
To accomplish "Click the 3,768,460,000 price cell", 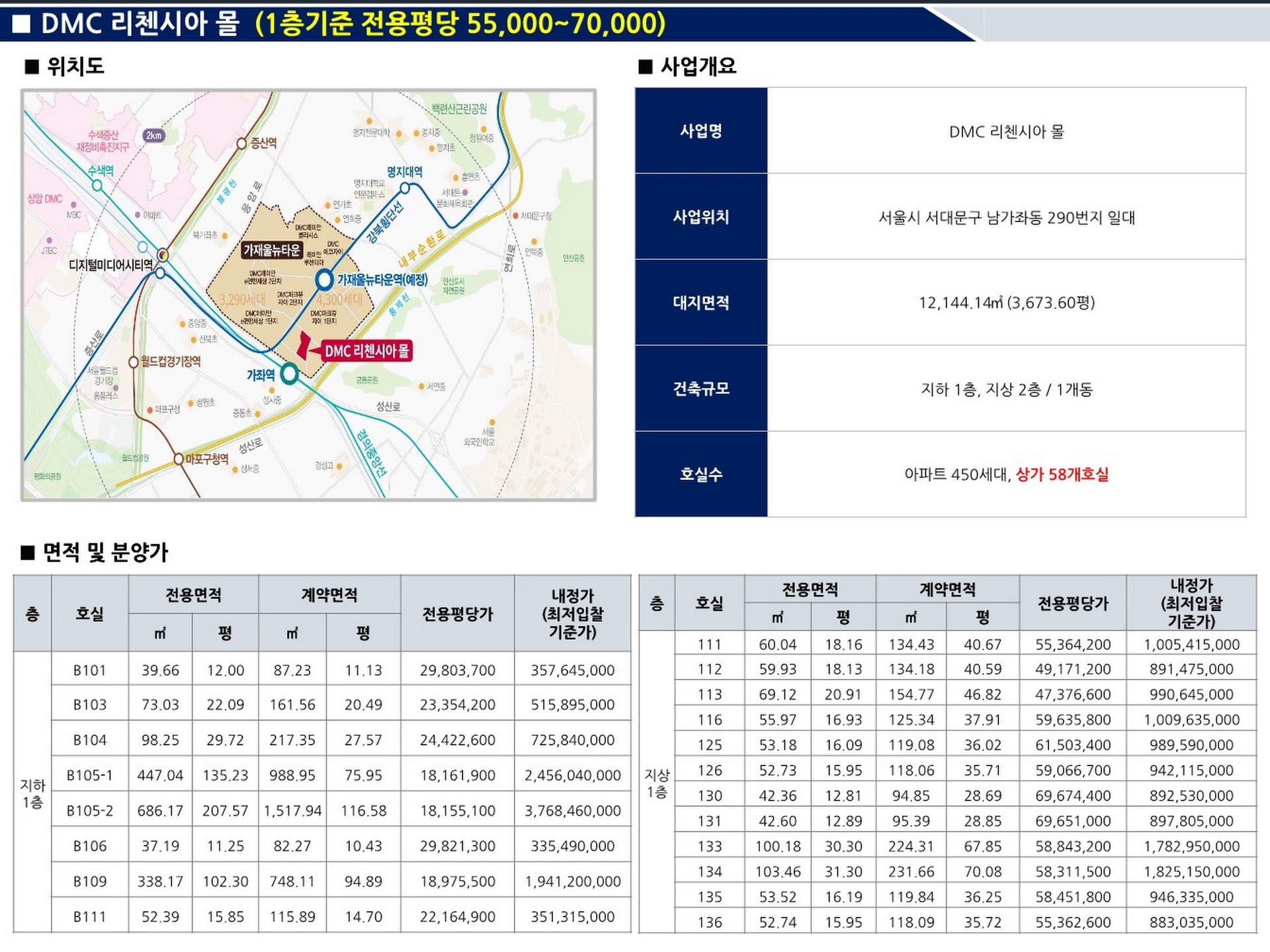I will coord(572,811).
